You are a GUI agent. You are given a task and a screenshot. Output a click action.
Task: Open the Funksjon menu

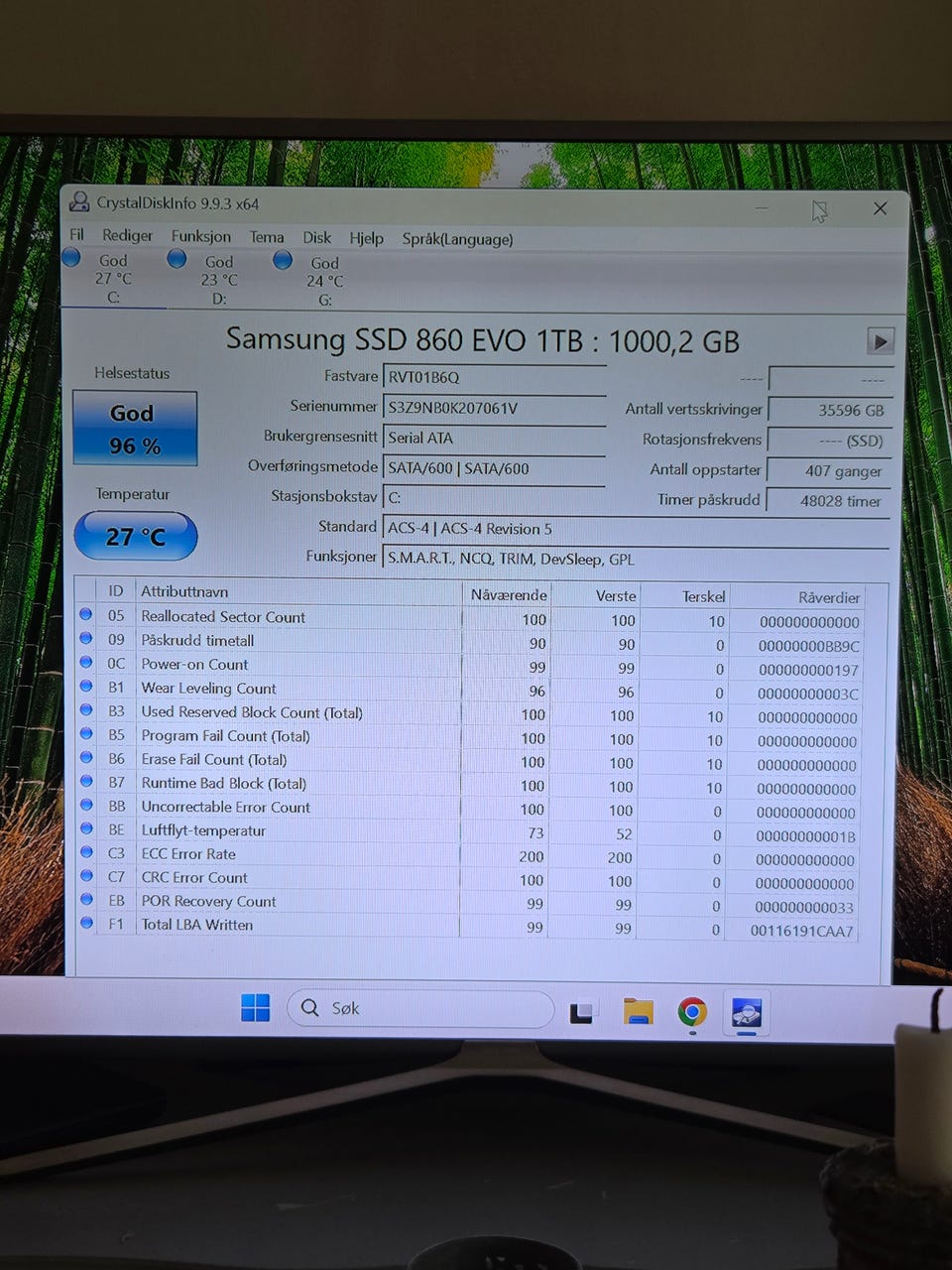[x=200, y=236]
